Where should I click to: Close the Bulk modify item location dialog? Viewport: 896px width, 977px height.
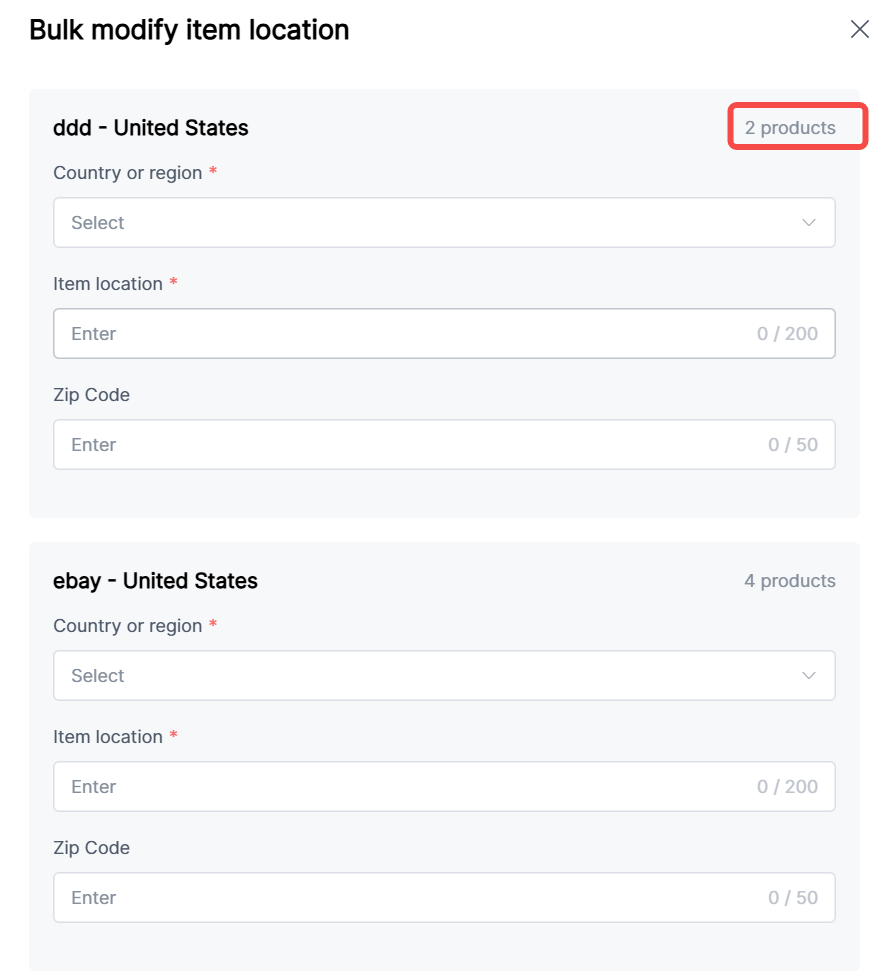pyautogui.click(x=859, y=30)
